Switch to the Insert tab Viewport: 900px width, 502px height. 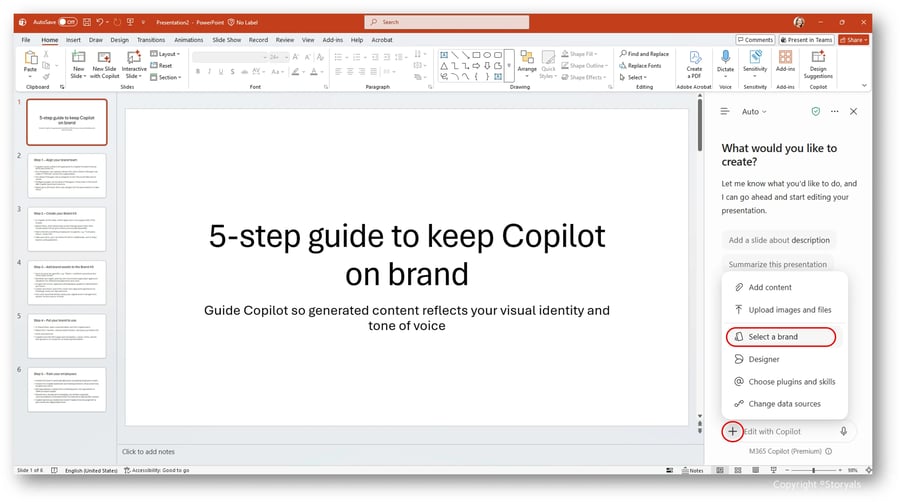(73, 40)
